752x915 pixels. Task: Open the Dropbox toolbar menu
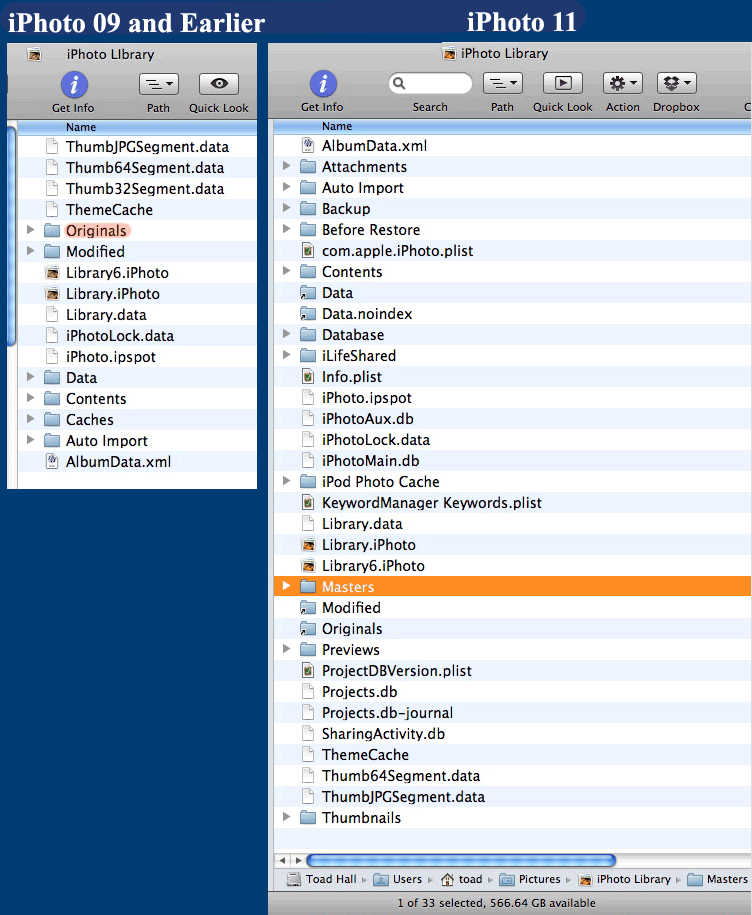[677, 83]
